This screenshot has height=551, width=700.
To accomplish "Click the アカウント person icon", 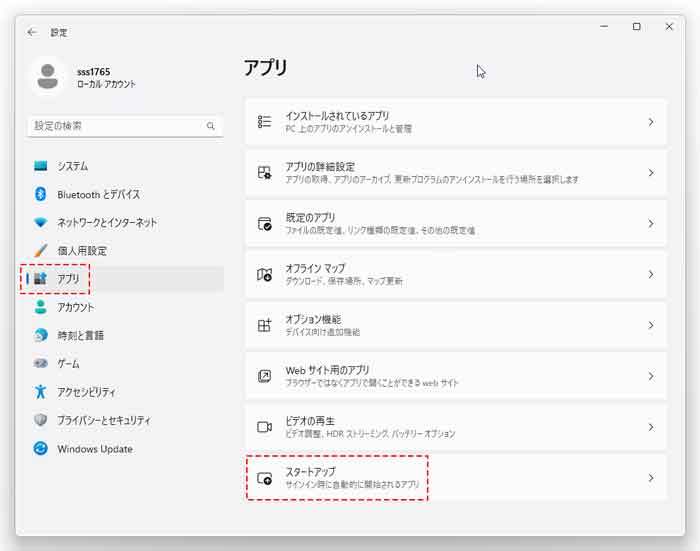I will click(x=41, y=307).
